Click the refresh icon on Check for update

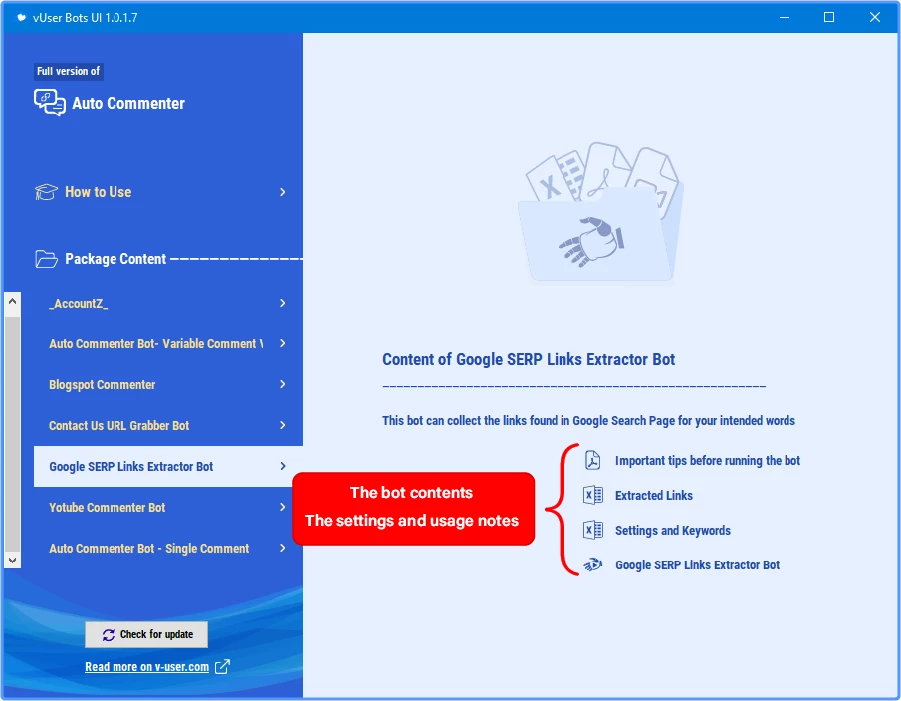coord(109,634)
